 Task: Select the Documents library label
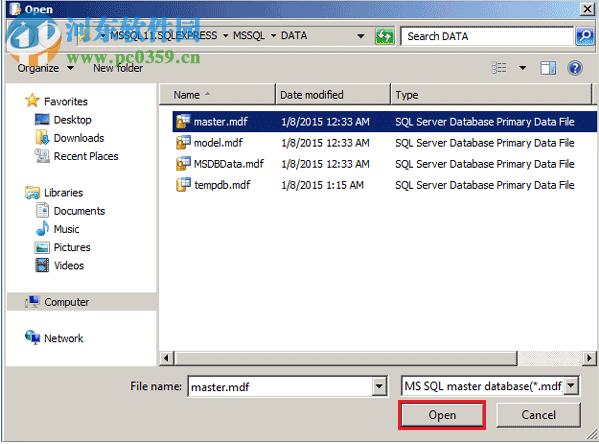pos(79,211)
